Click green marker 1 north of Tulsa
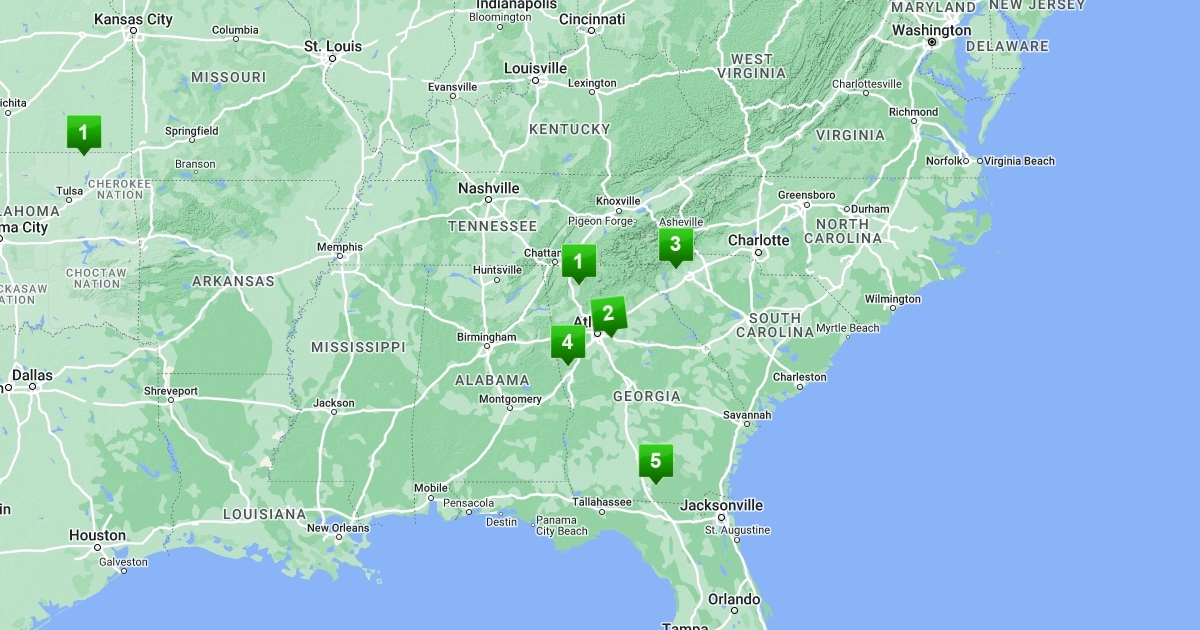 point(83,132)
